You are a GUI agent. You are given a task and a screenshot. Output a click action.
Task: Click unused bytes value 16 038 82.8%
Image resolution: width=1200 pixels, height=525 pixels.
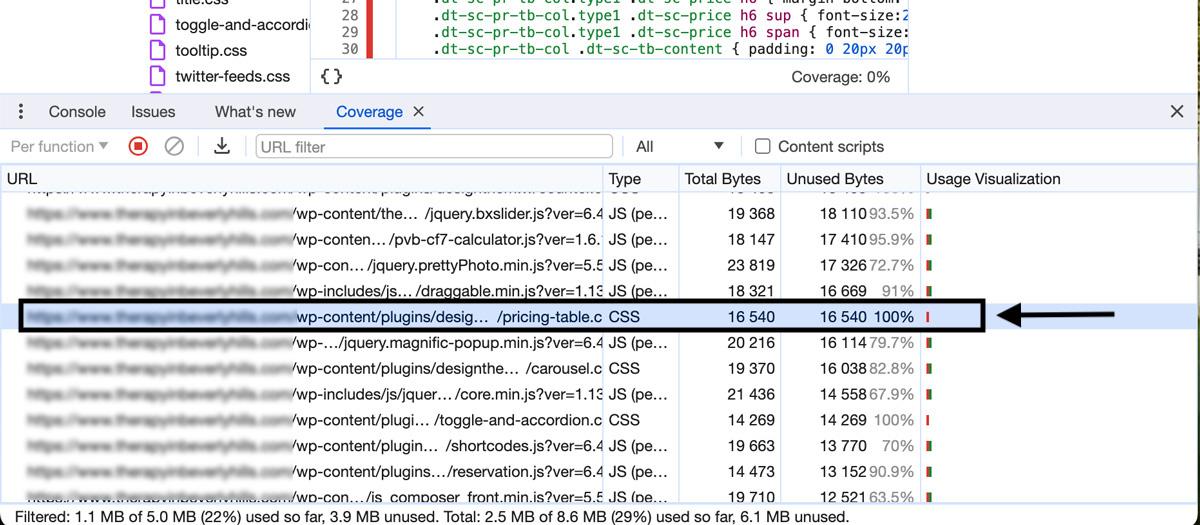point(866,368)
